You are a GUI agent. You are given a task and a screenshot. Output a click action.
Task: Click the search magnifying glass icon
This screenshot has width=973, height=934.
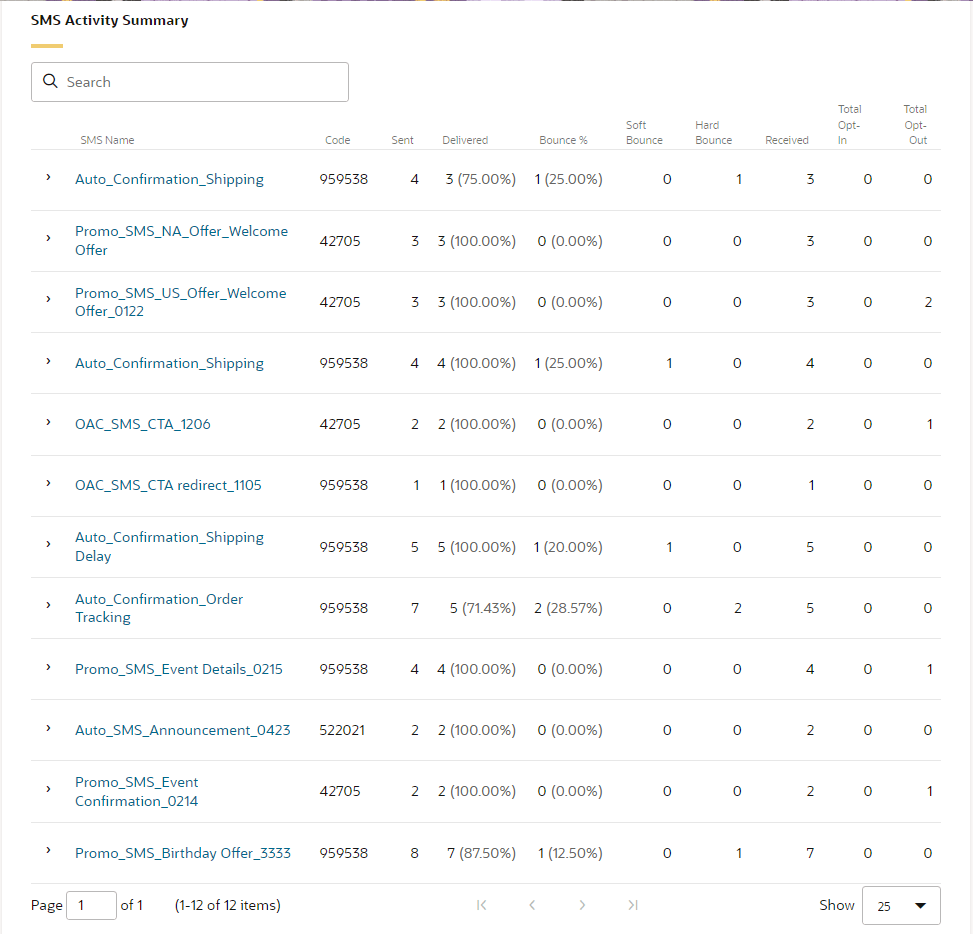click(x=50, y=81)
